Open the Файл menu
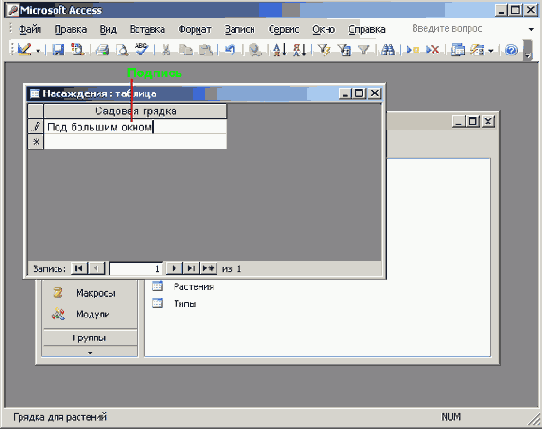The height and width of the screenshot is (429, 542). click(30, 29)
